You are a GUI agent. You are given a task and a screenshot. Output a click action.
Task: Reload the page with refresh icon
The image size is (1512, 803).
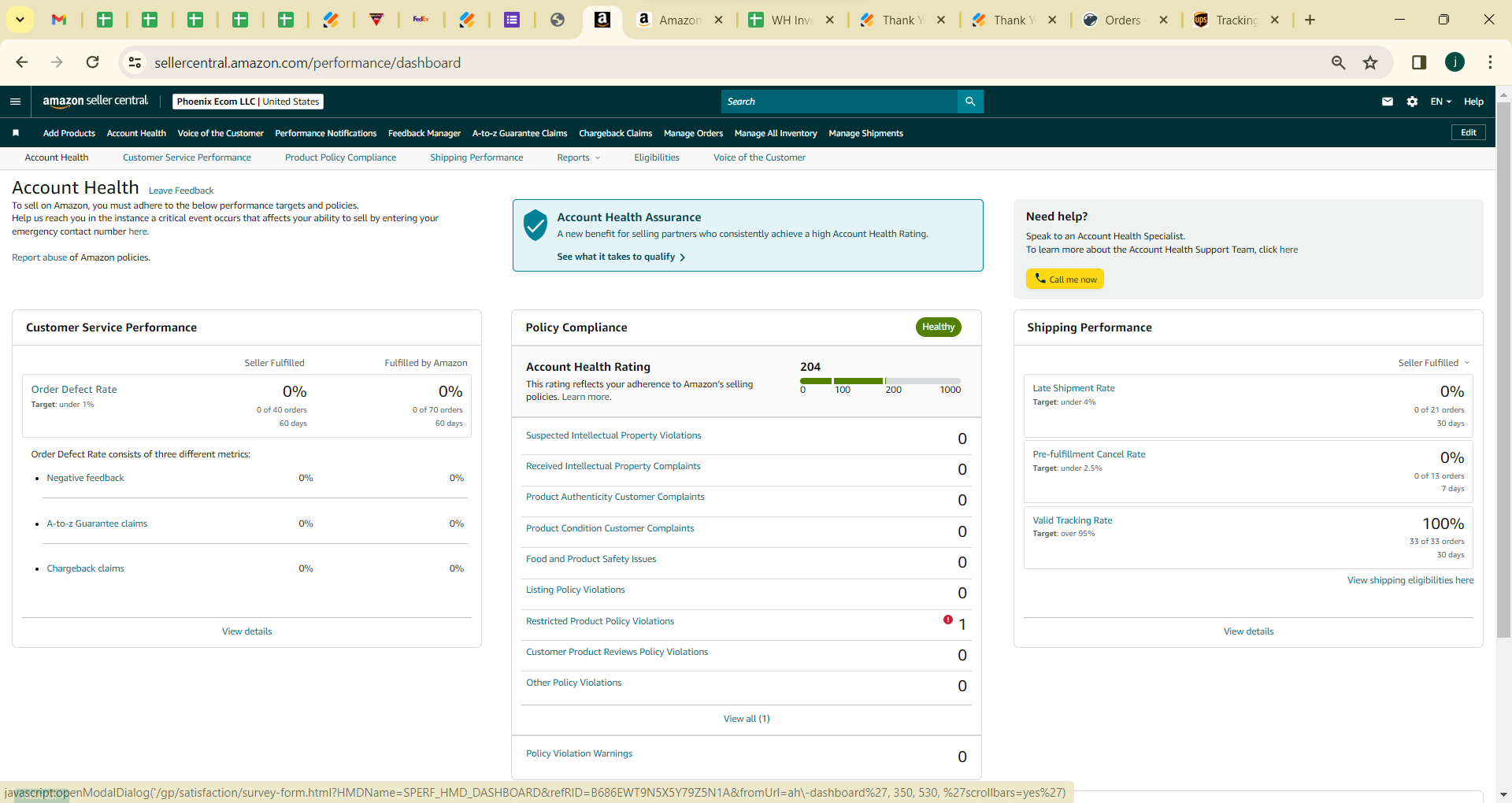[x=93, y=62]
